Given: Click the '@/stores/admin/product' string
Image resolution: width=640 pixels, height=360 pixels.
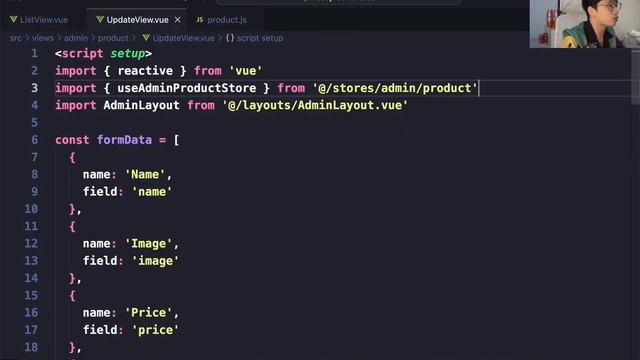Looking at the screenshot, I should click(395, 88).
